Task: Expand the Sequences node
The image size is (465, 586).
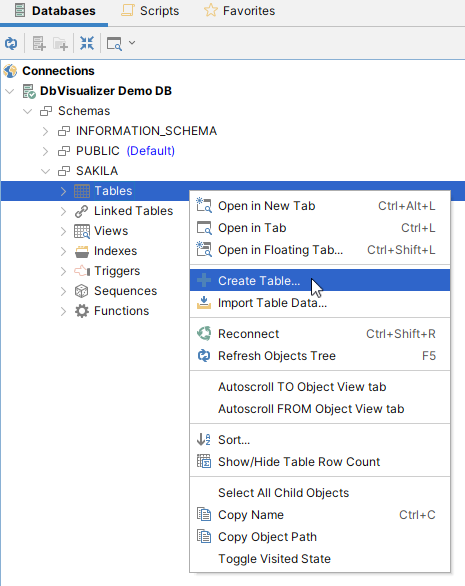Action: pyautogui.click(x=63, y=291)
